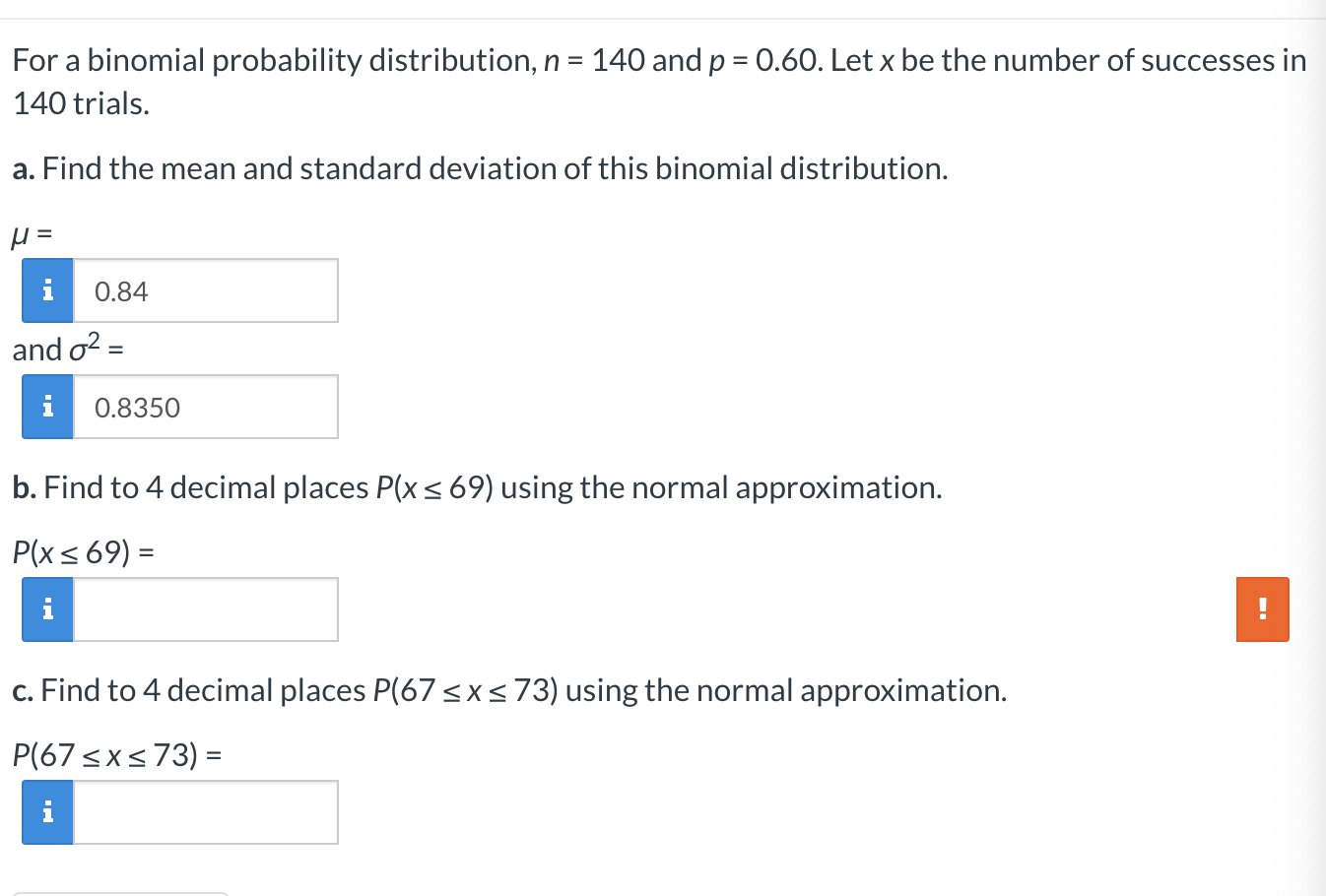The image size is (1326, 896).
Task: Click the and σ² = label
Action: (x=69, y=348)
